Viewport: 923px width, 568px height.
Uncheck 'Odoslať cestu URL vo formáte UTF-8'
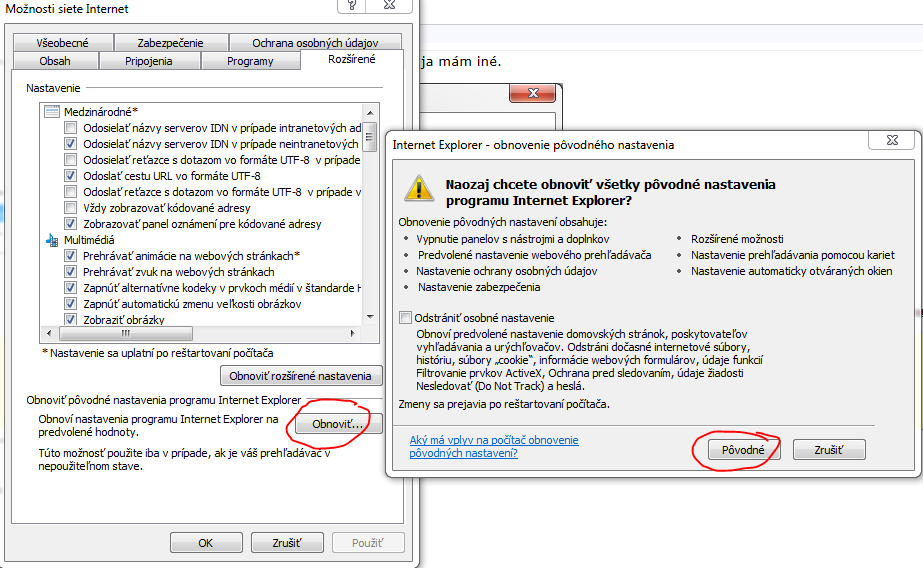pos(71,175)
